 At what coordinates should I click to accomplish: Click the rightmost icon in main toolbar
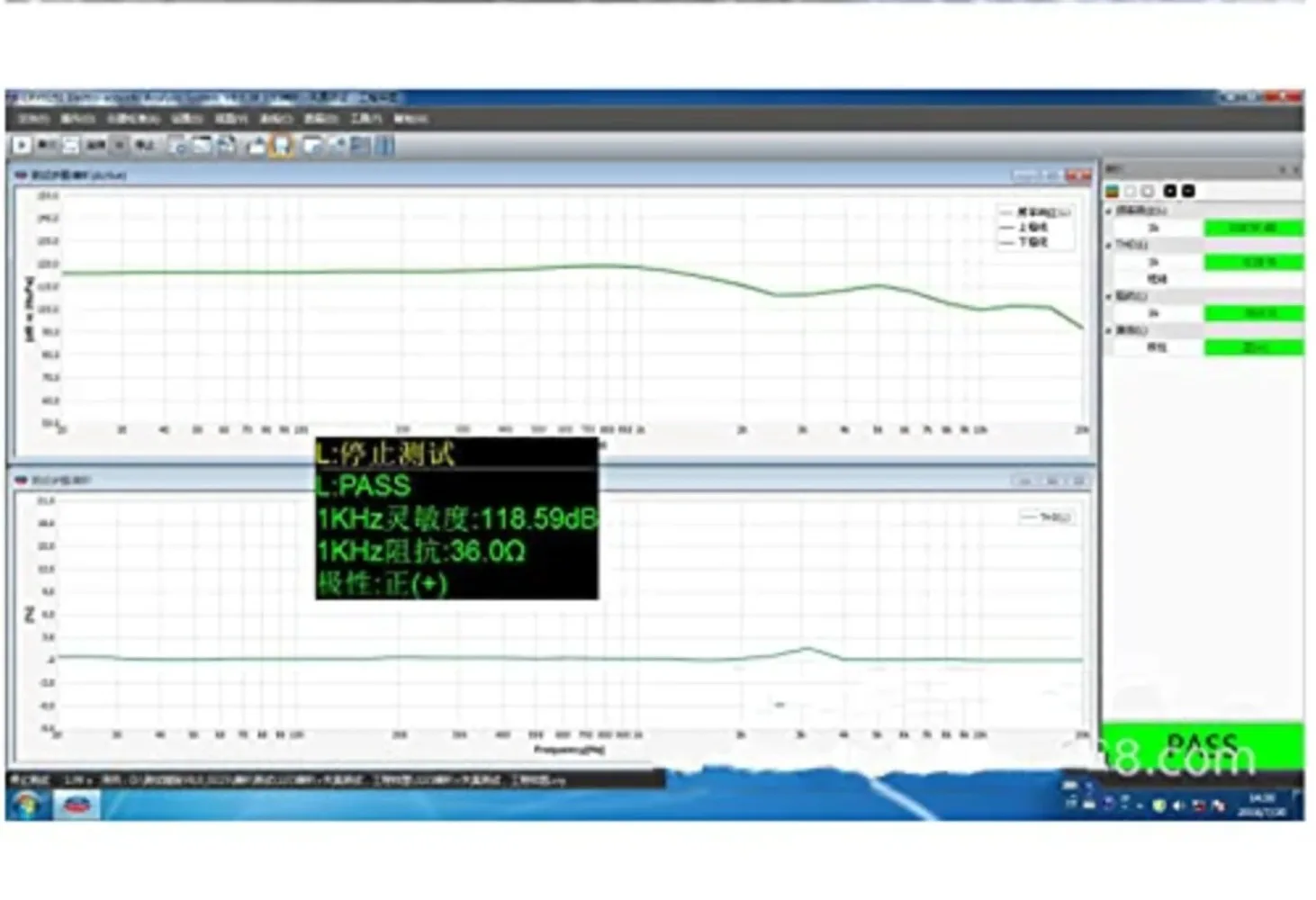[x=384, y=146]
